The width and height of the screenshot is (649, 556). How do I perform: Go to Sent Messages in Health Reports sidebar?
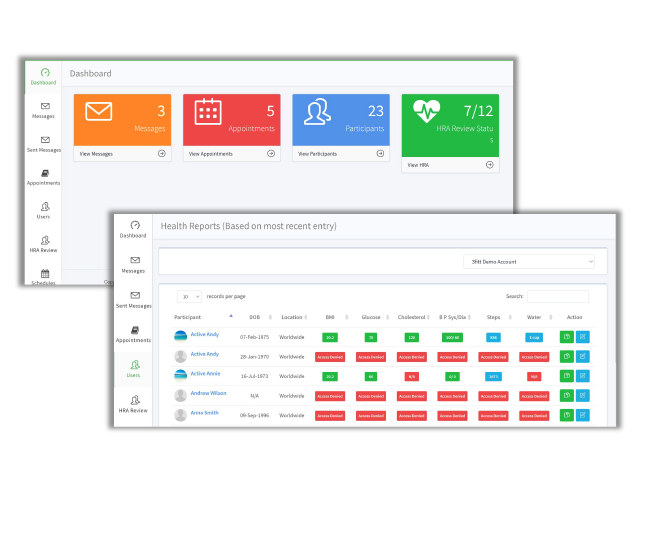click(133, 300)
